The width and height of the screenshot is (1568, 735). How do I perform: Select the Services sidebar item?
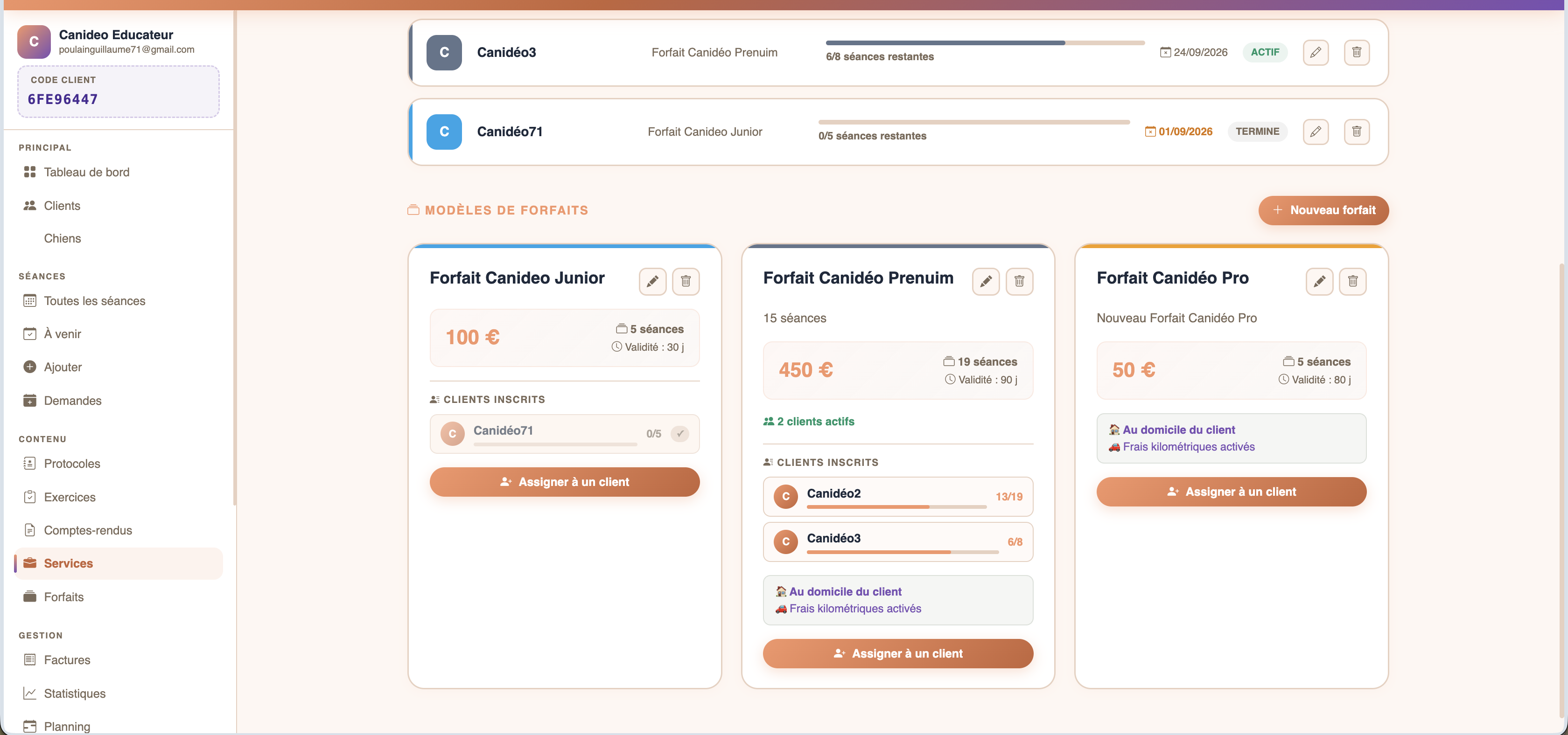pyautogui.click(x=119, y=563)
